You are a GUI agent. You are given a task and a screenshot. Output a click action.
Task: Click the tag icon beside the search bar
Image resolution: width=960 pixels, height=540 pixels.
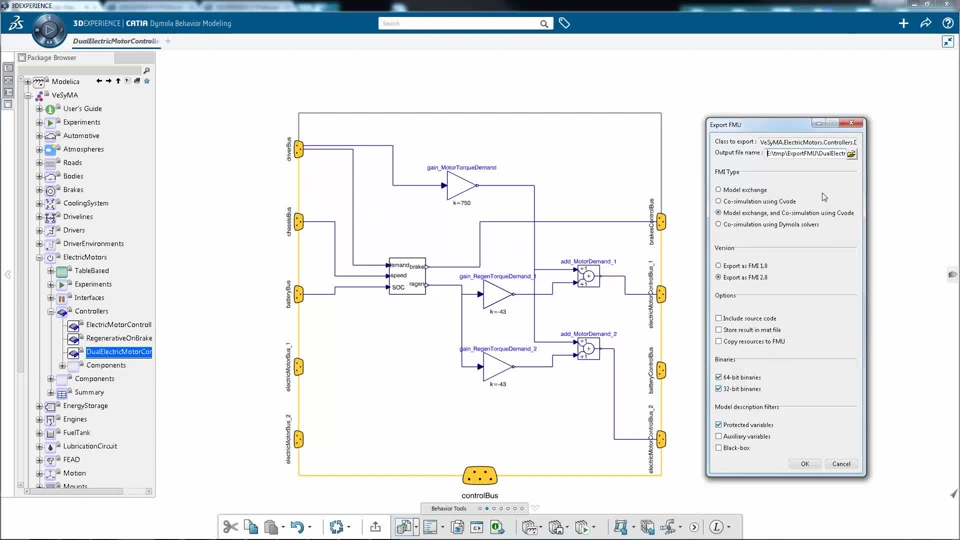pyautogui.click(x=564, y=23)
